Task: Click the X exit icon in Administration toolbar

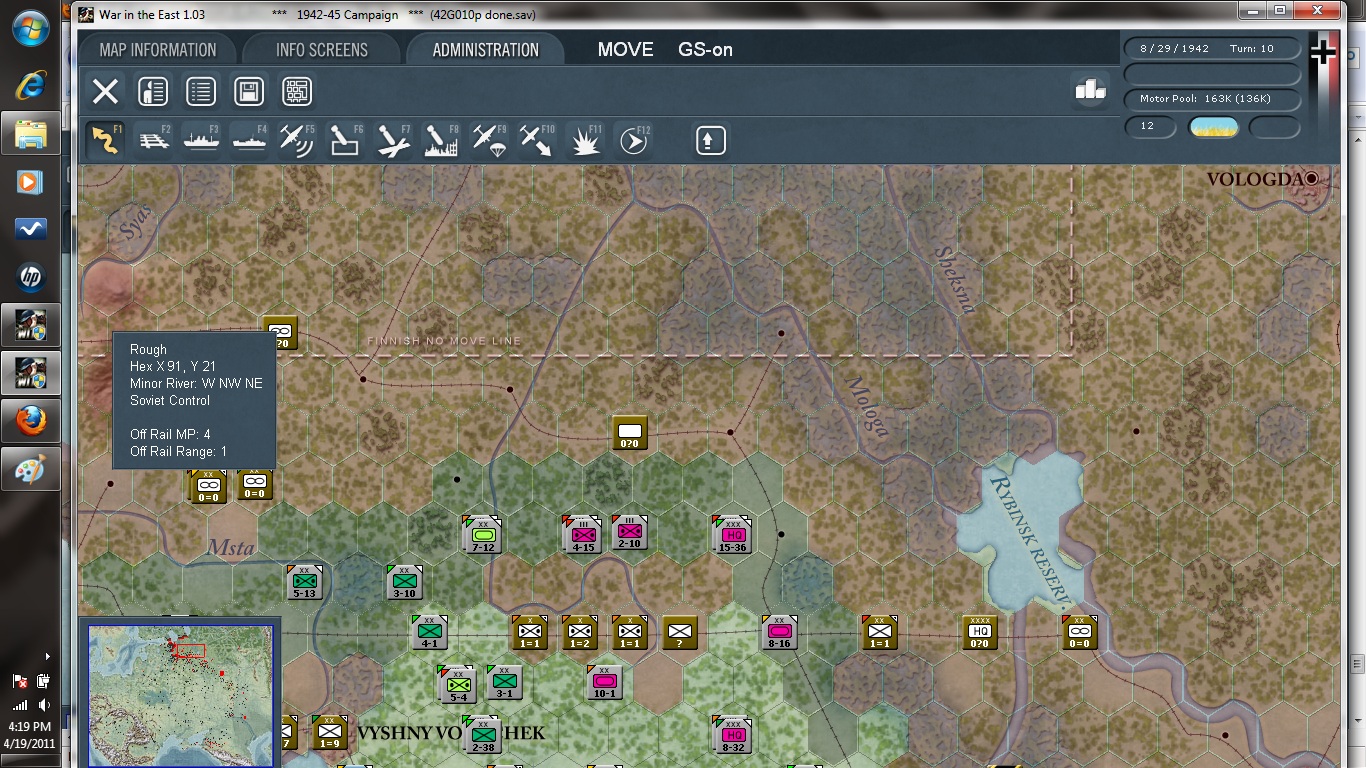Action: [x=105, y=92]
